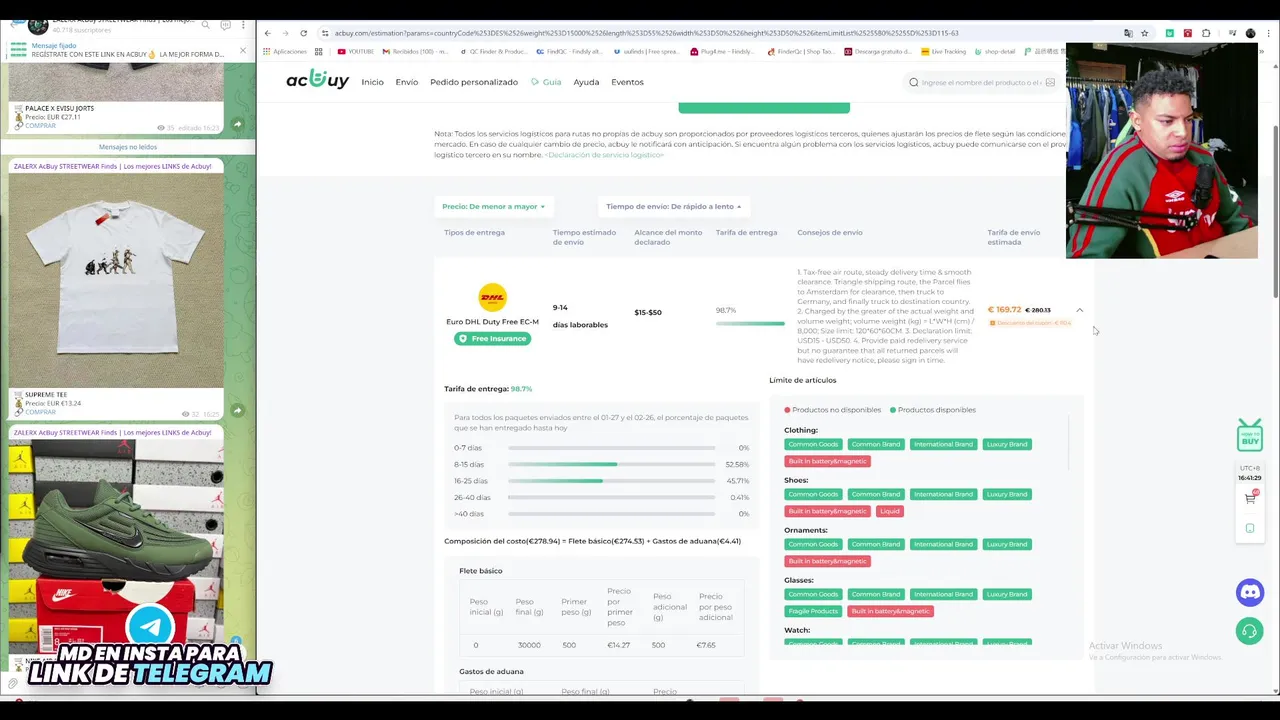Open the shopping cart sidebar icon
This screenshot has height=720, width=1280.
coord(1250,497)
